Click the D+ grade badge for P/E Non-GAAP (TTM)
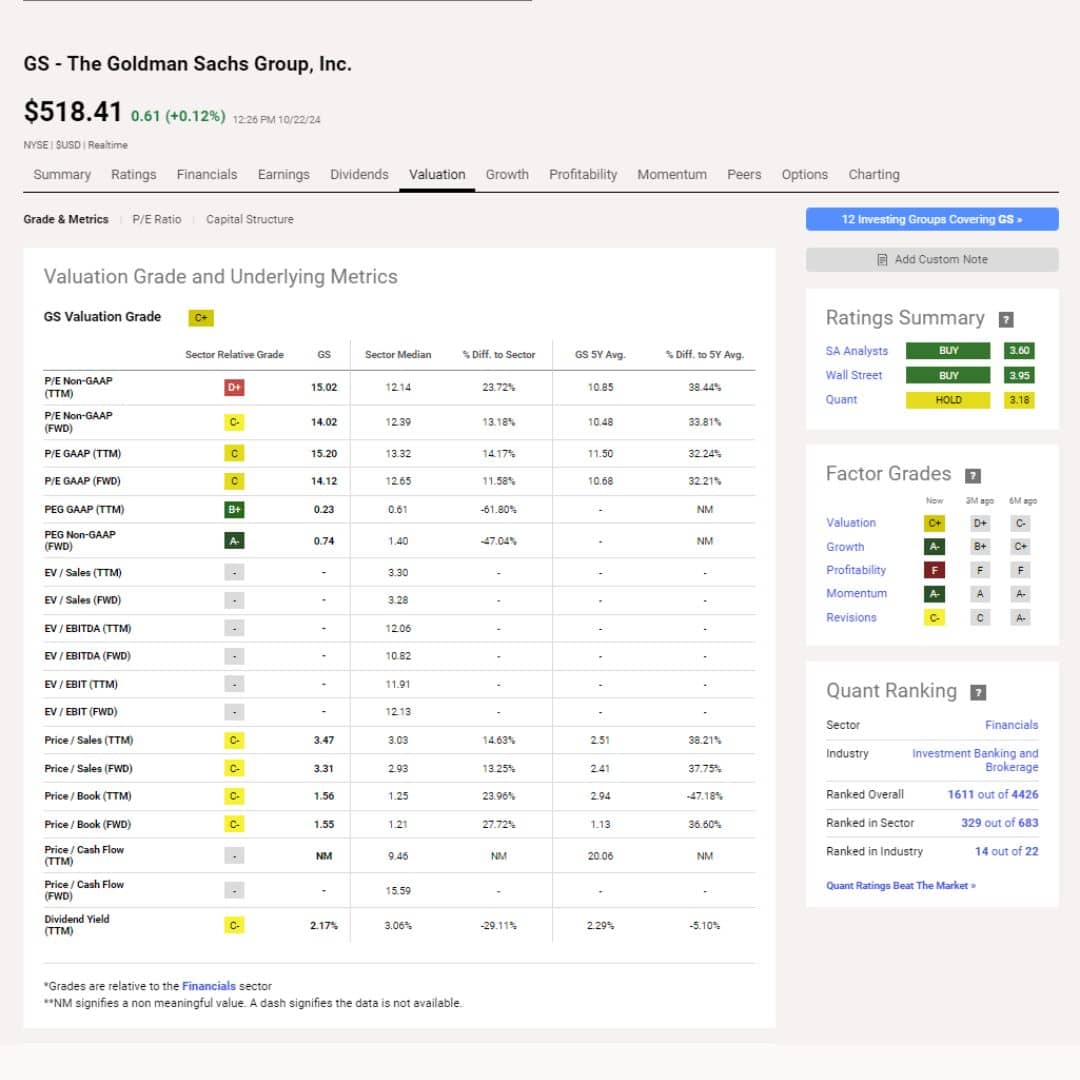Screen dimensions: 1080x1080 point(234,387)
